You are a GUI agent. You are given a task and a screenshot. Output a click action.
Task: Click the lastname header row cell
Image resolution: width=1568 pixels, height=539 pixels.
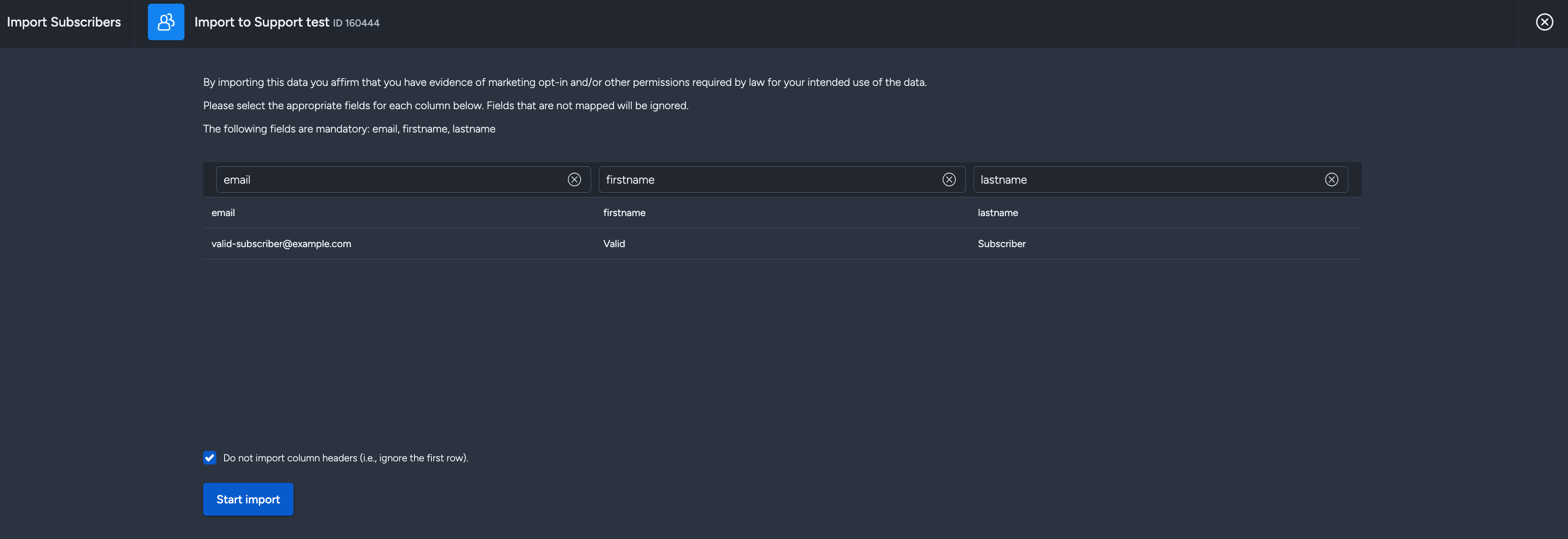(x=998, y=212)
